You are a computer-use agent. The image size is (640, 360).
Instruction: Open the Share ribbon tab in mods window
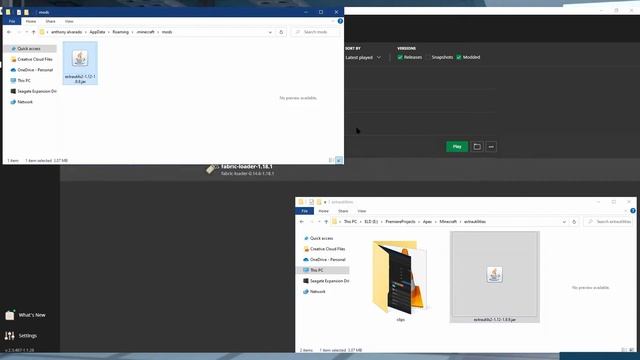pyautogui.click(x=51, y=21)
